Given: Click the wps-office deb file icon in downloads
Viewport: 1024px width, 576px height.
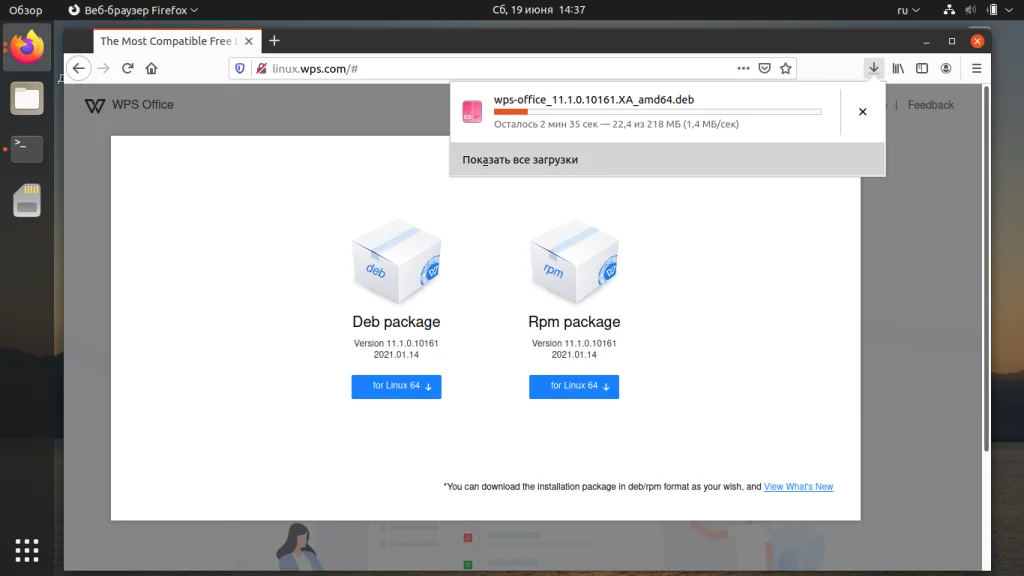Looking at the screenshot, I should point(472,112).
